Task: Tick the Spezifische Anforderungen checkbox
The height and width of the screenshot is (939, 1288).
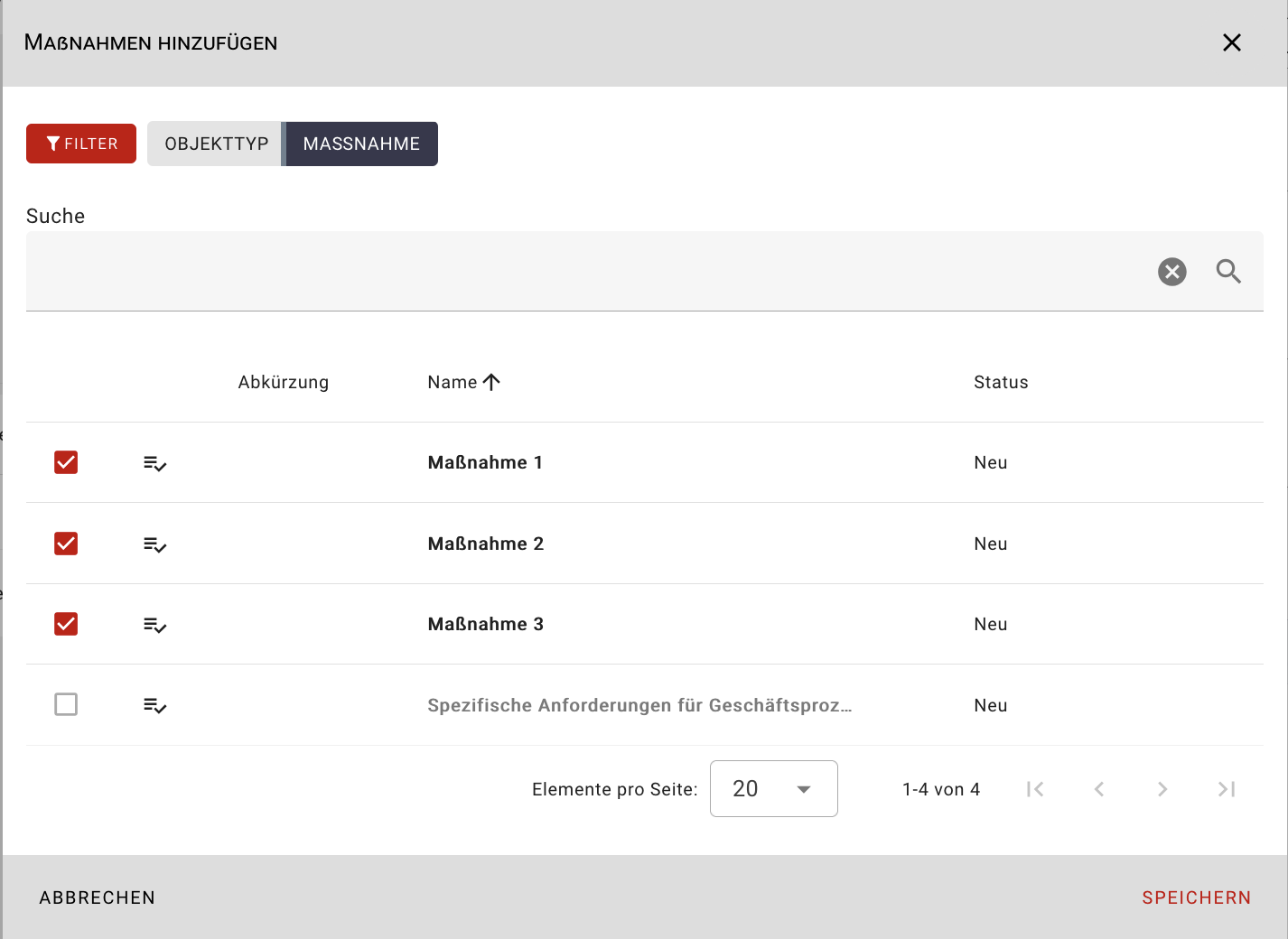Action: 66,704
